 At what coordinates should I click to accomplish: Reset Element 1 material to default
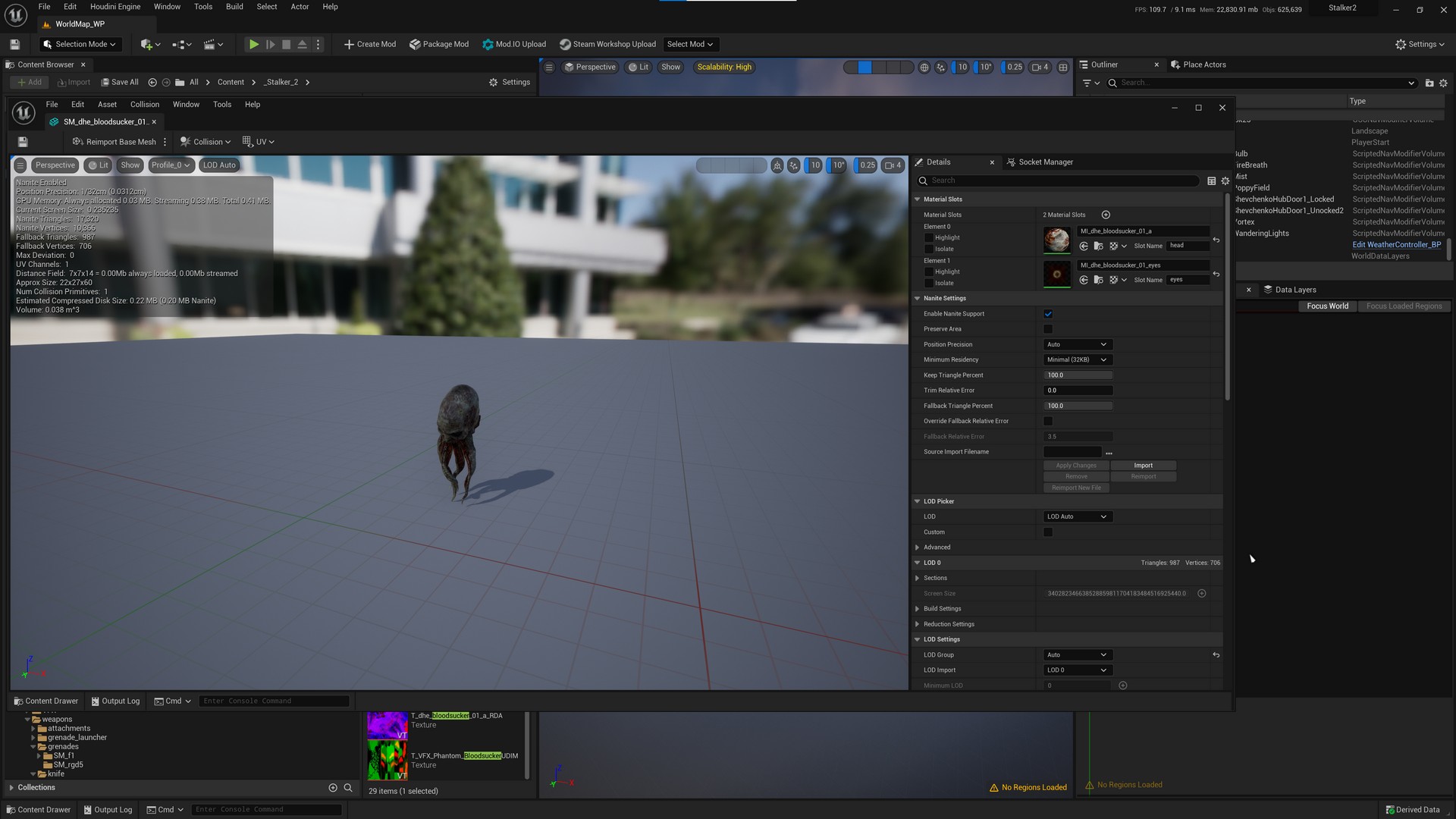pos(1216,275)
